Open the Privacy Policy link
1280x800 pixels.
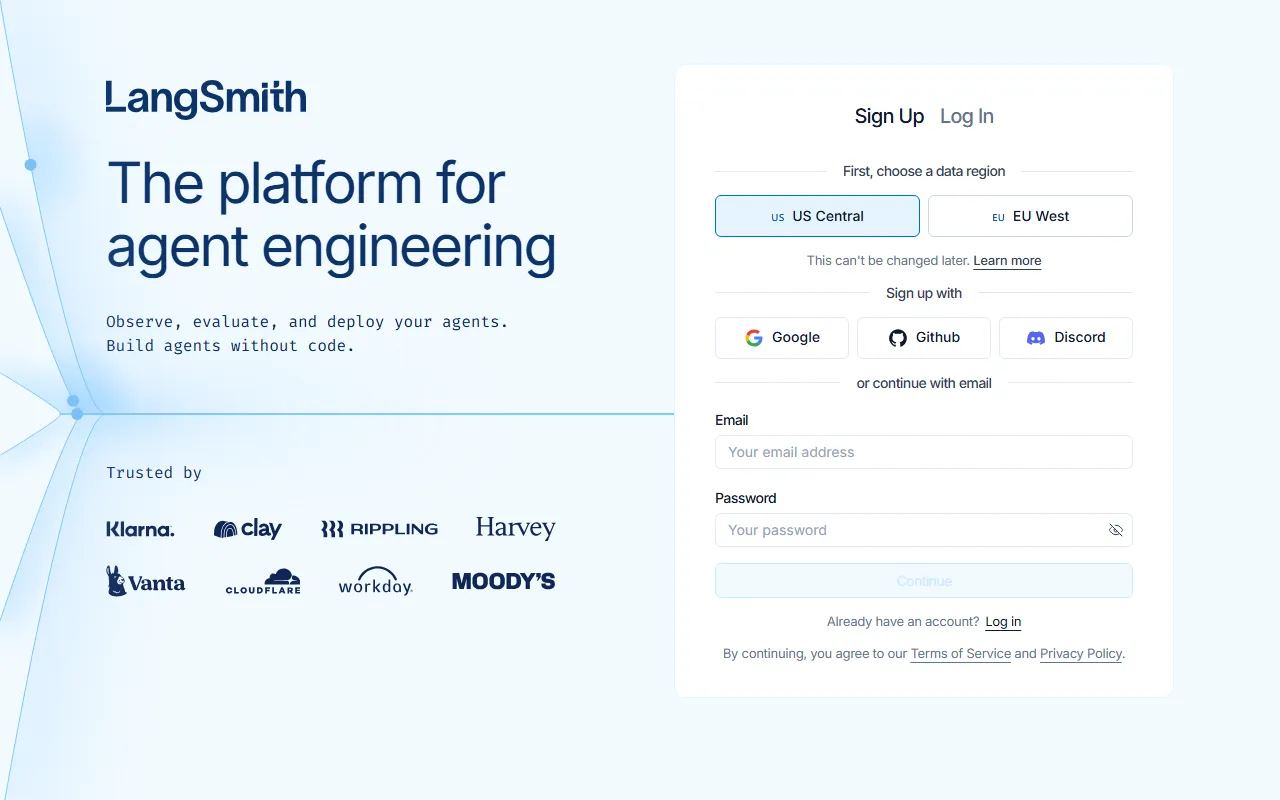(1081, 654)
